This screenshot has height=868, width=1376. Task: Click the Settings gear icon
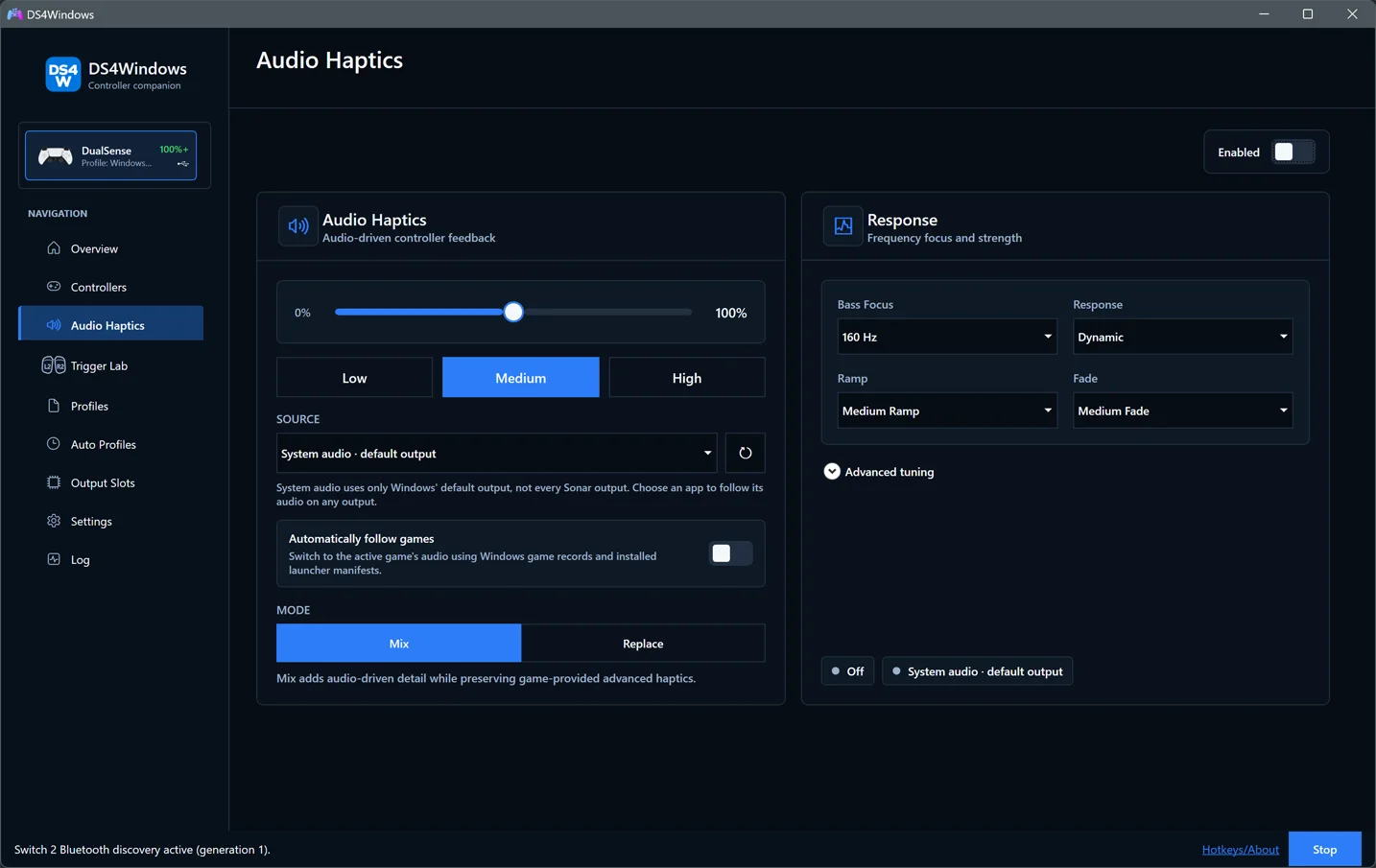pos(54,521)
